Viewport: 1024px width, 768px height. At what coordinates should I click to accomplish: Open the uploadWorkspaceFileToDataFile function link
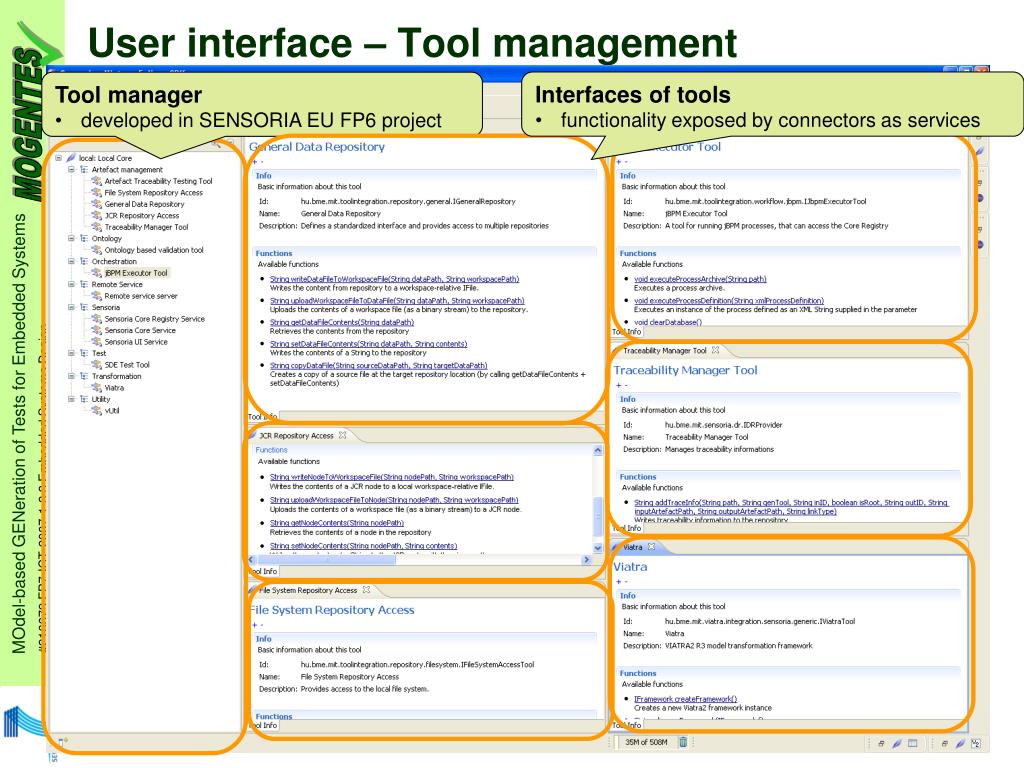coord(397,301)
